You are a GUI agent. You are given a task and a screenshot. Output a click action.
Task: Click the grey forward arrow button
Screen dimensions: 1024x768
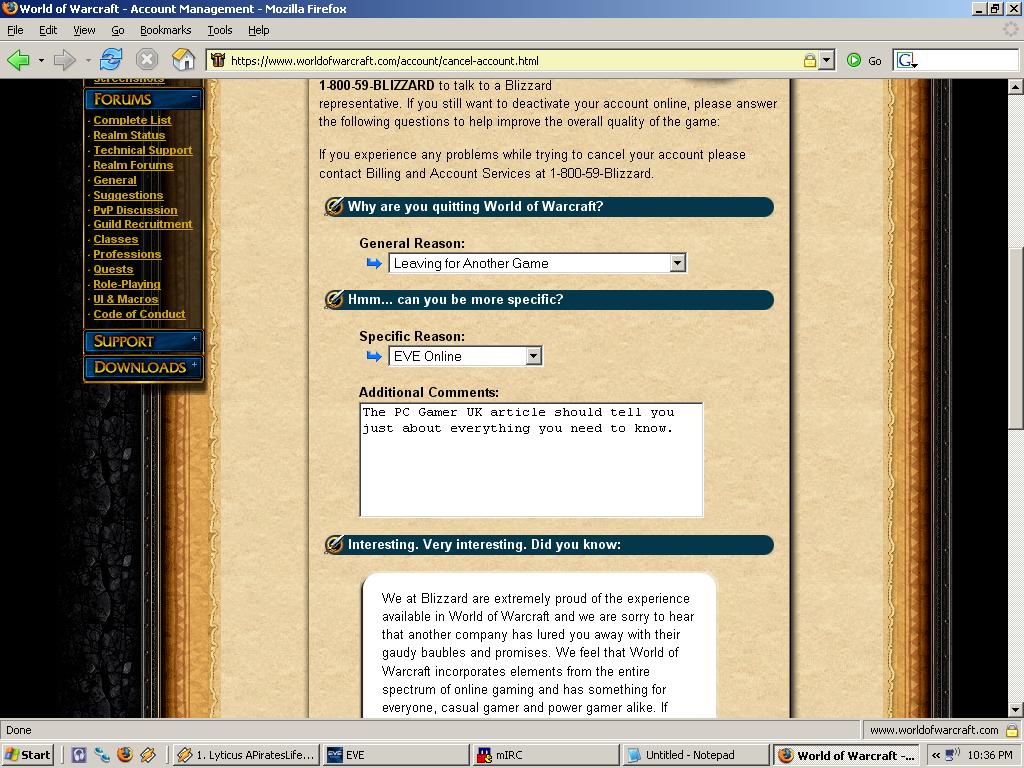64,61
